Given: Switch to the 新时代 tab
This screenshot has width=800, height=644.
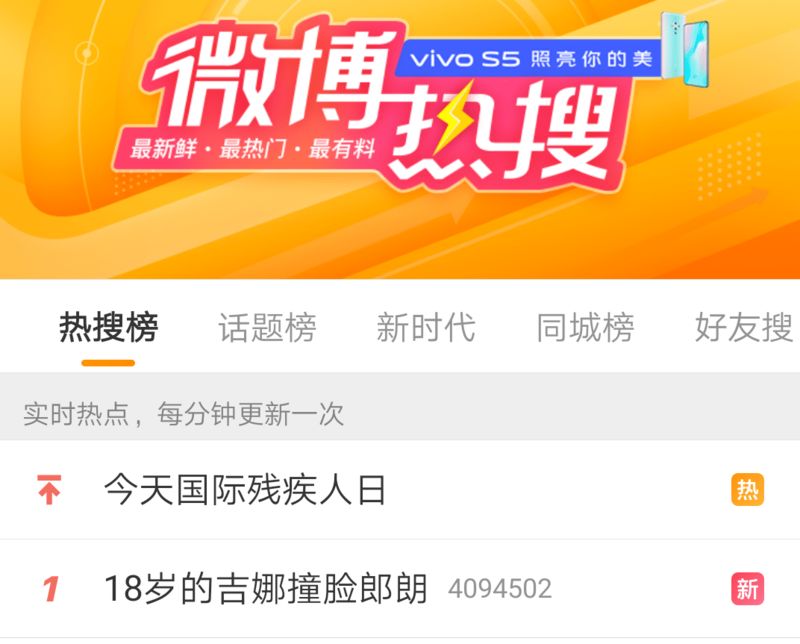Looking at the screenshot, I should tap(426, 327).
